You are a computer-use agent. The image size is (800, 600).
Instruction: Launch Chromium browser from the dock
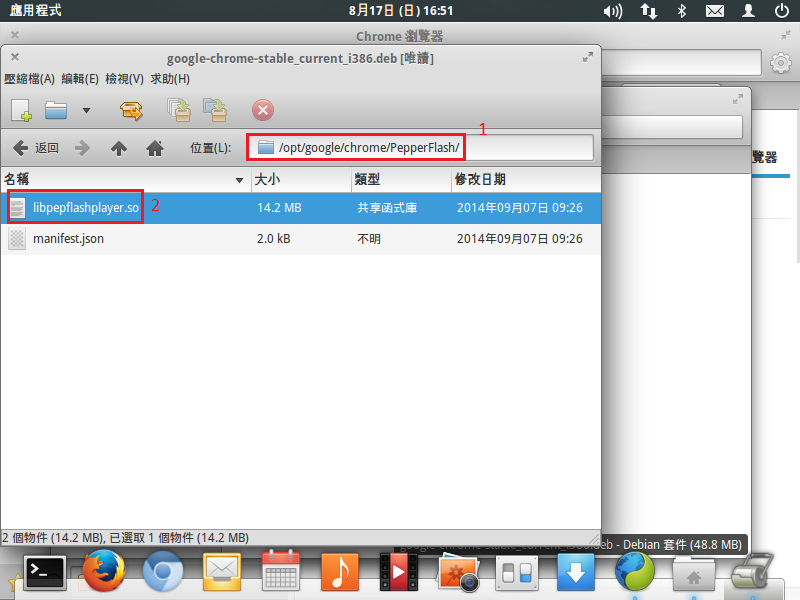[163, 571]
